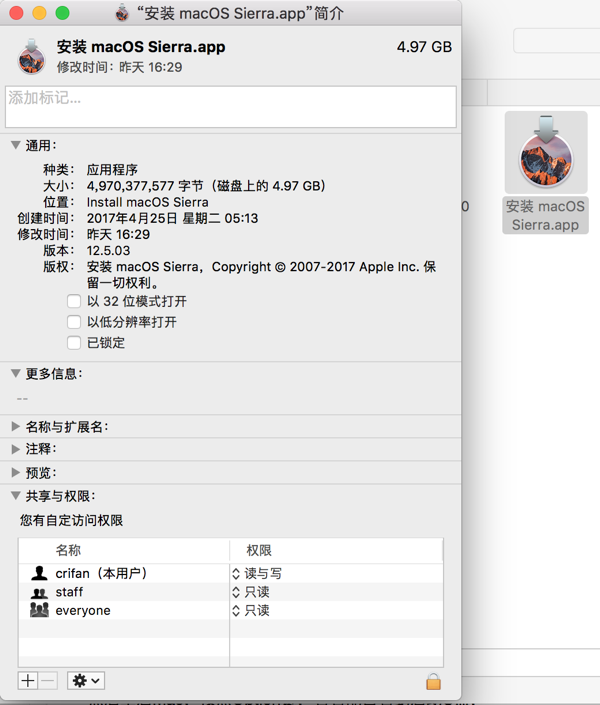The width and height of the screenshot is (600, 705).
Task: Click the header 修改时间：昨天 16:29 text
Action: [120, 67]
